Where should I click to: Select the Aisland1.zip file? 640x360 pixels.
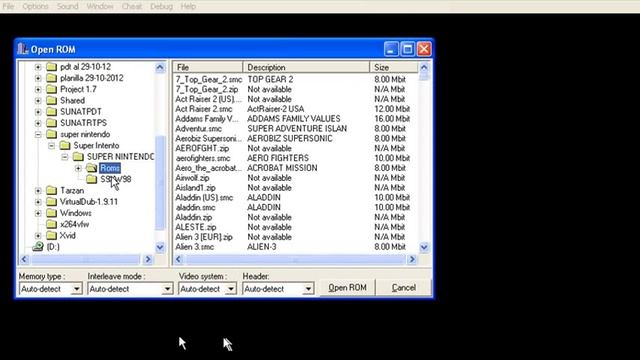pos(196,188)
